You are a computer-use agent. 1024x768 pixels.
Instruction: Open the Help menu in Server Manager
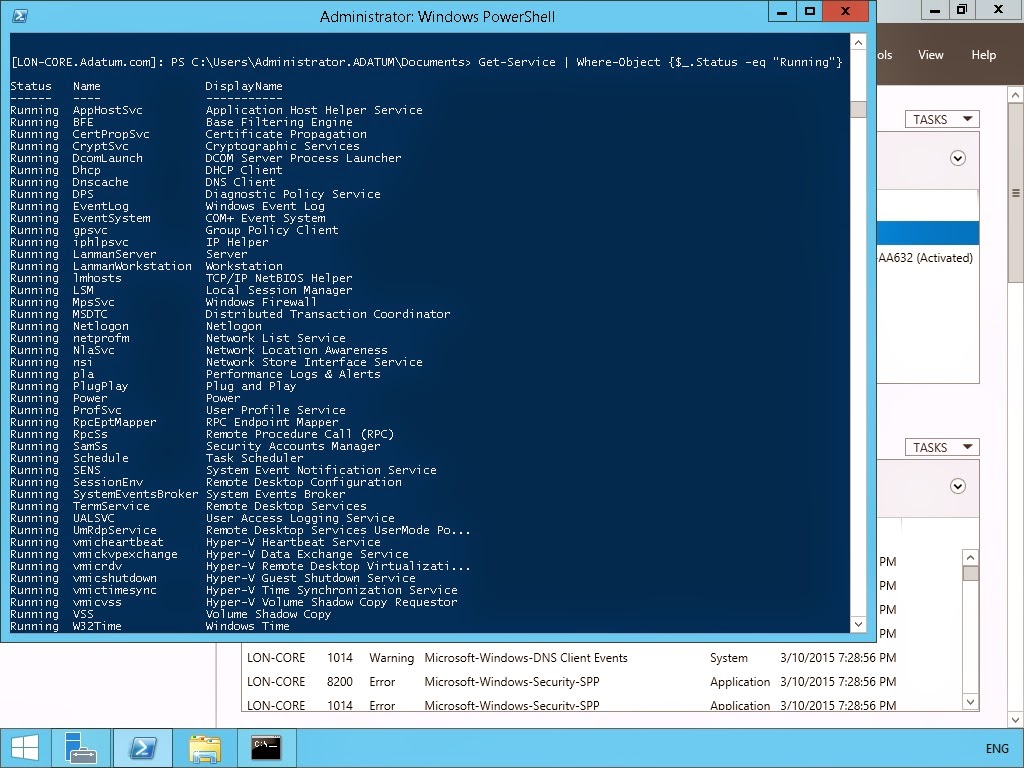pos(984,55)
